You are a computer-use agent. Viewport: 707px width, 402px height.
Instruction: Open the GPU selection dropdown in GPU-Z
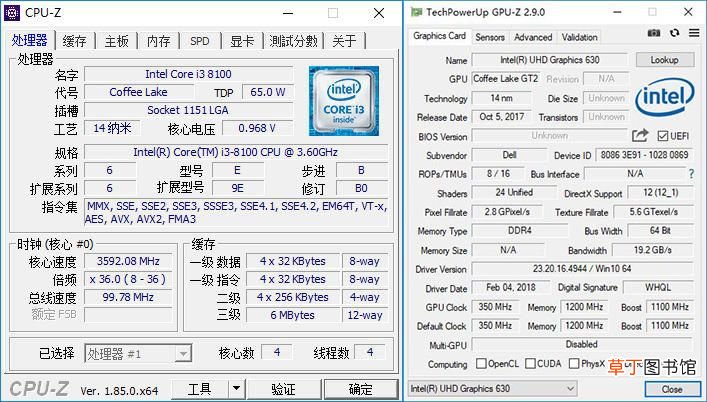[492, 388]
